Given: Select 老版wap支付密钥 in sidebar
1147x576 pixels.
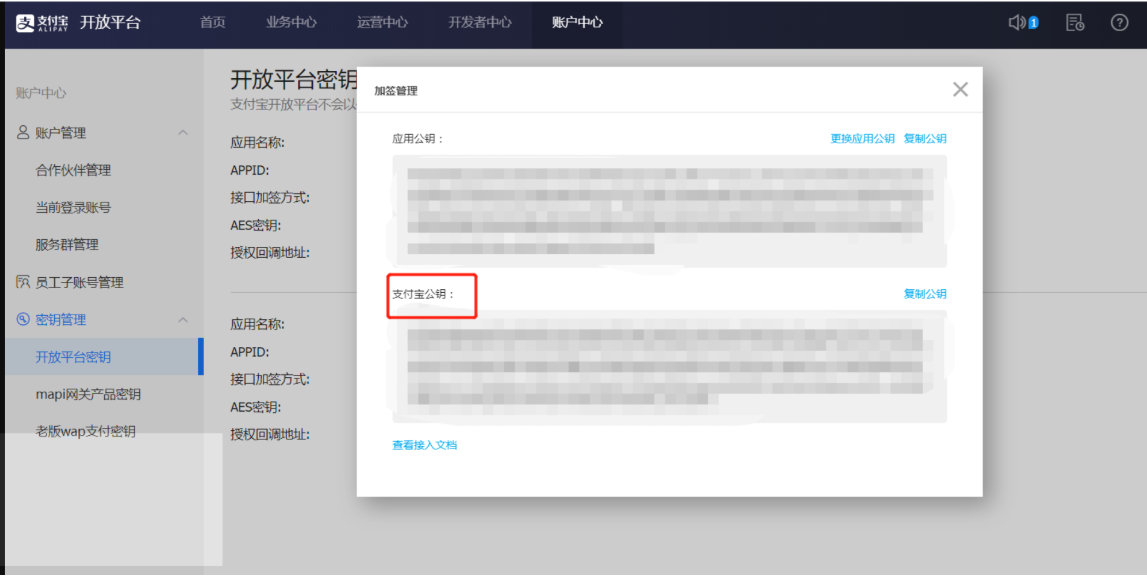Looking at the screenshot, I should coord(86,431).
